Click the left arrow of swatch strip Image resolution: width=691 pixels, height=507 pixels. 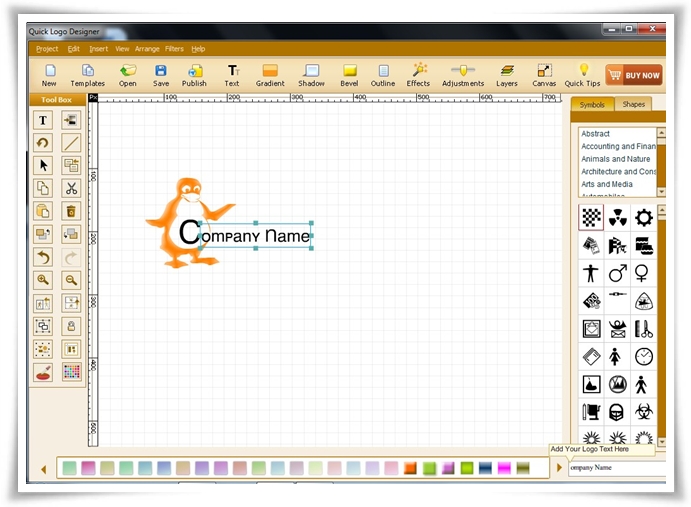[44, 469]
